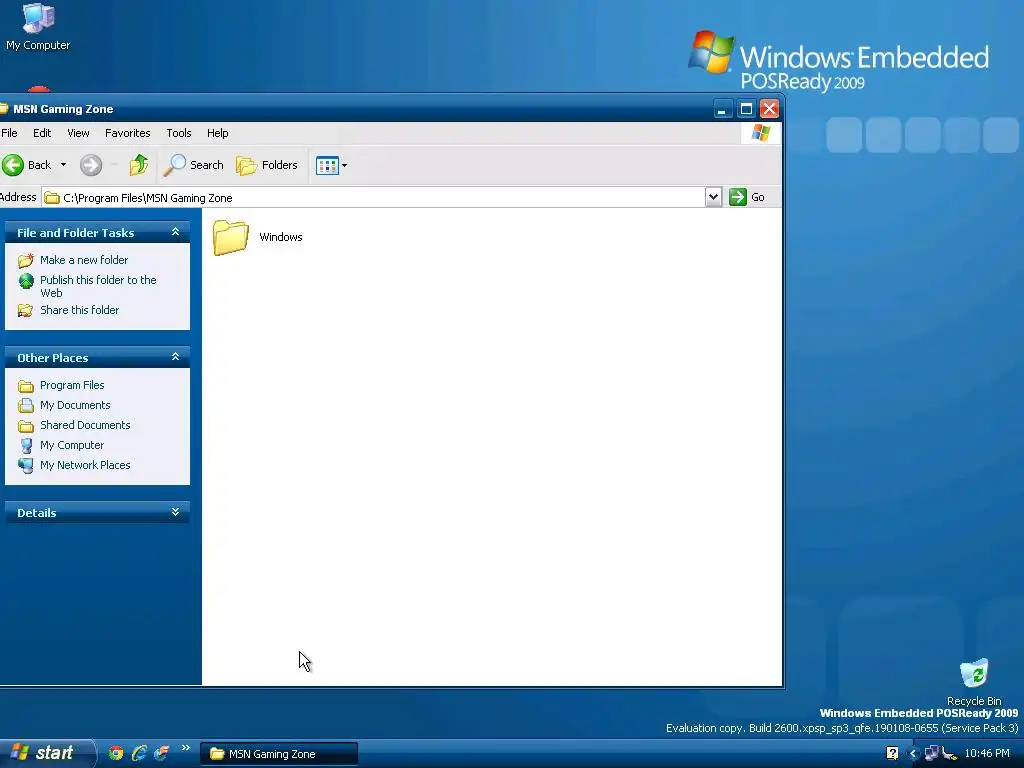Open the Search magnifier tool

tap(193, 165)
